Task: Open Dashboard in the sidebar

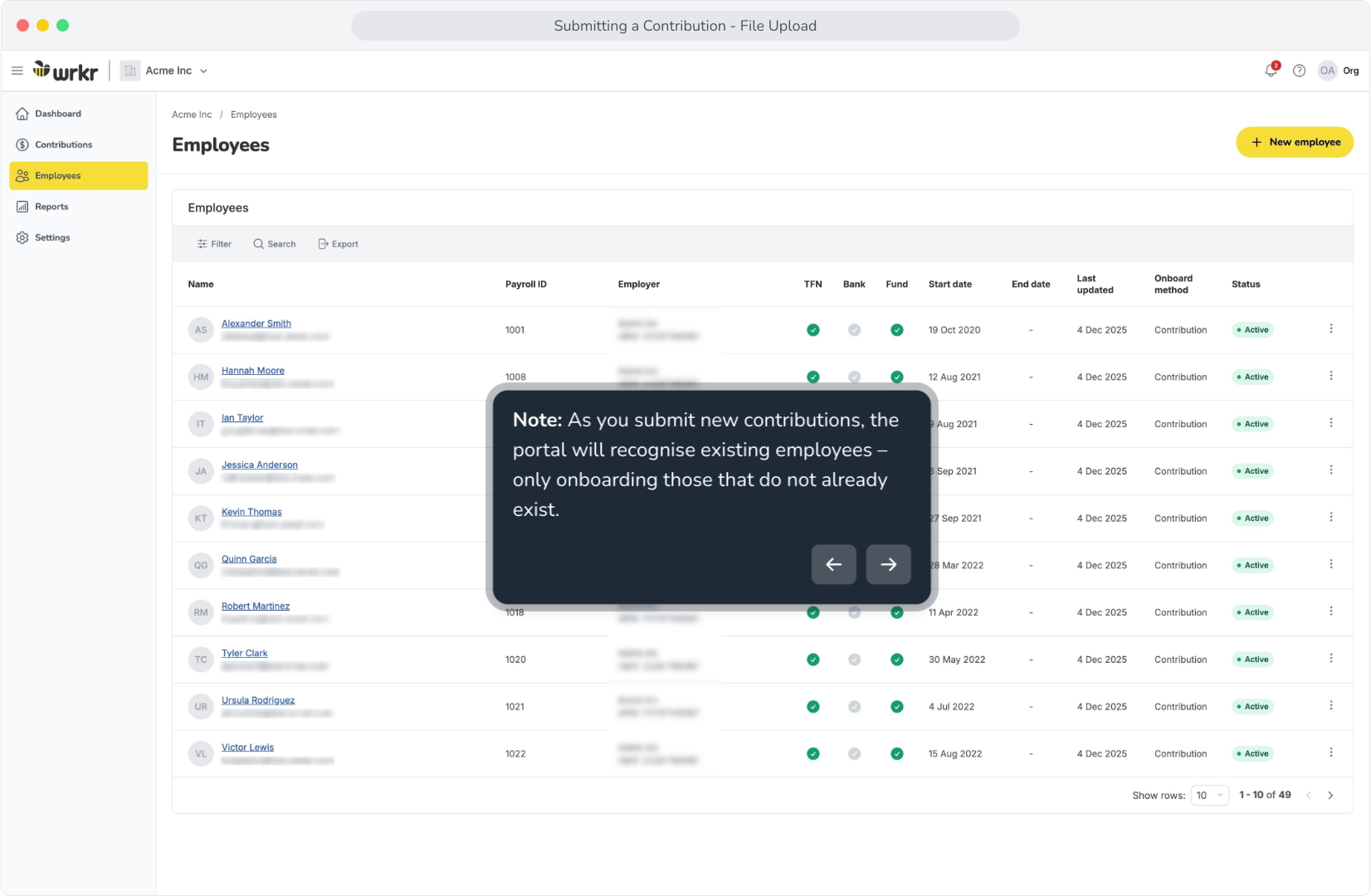Action: [x=58, y=114]
